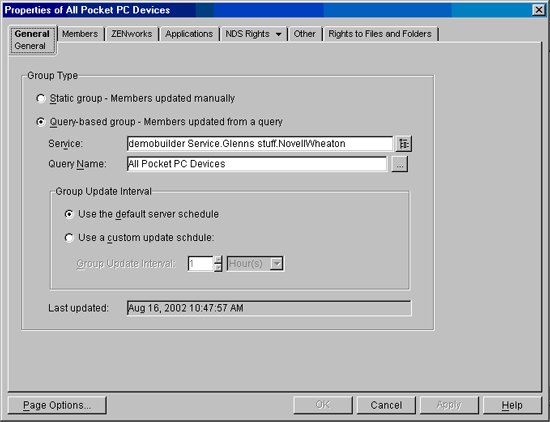Click the Last updated date field
The width and height of the screenshot is (550, 422).
(269, 308)
